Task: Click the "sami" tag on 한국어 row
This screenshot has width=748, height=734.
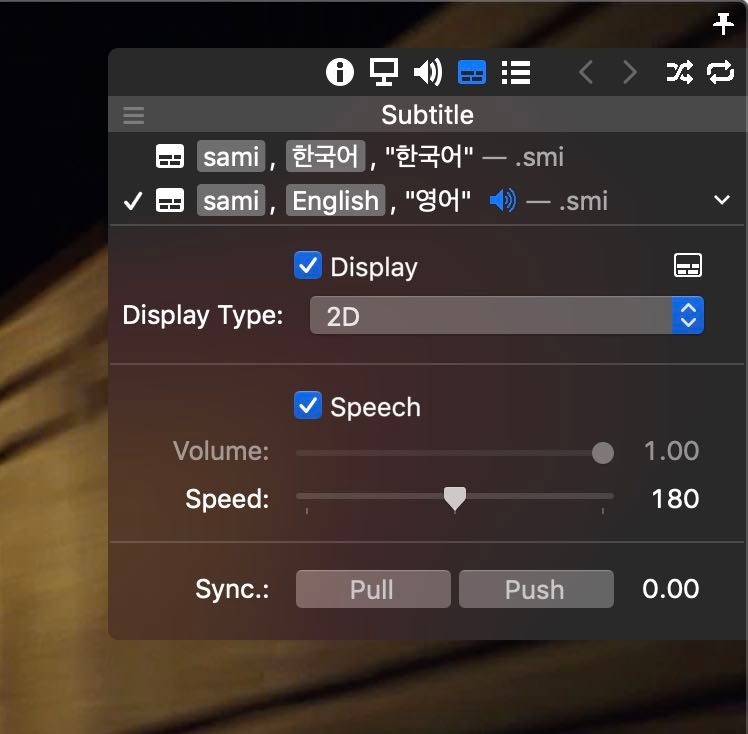Action: click(231, 156)
